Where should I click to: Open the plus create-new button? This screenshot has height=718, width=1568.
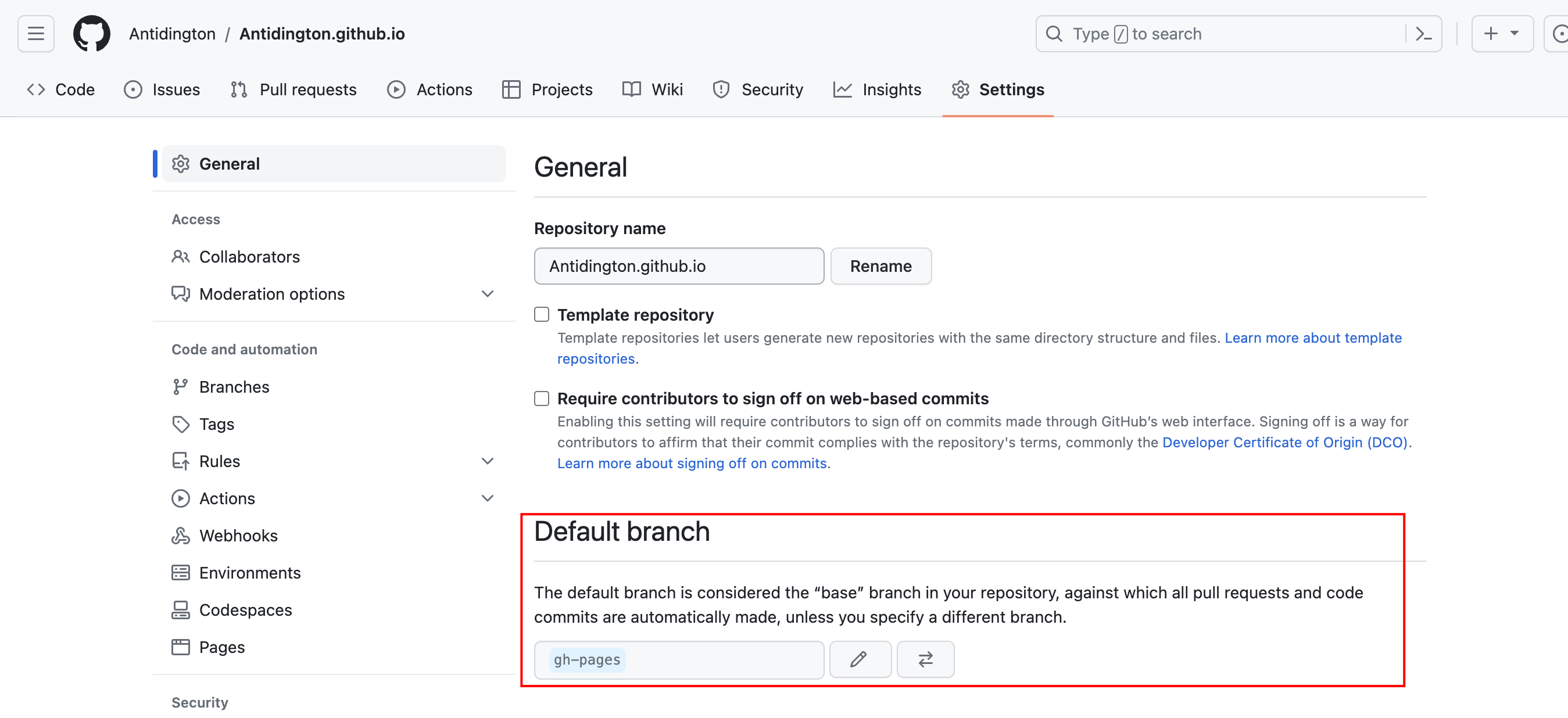pos(1491,34)
